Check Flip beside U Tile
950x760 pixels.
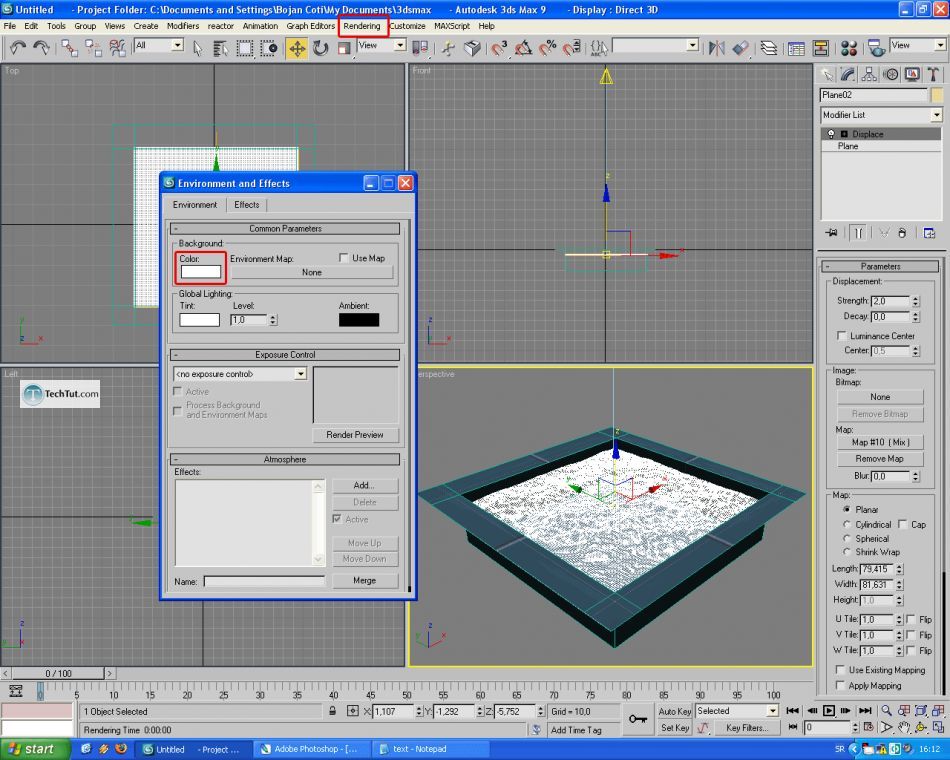tap(911, 619)
